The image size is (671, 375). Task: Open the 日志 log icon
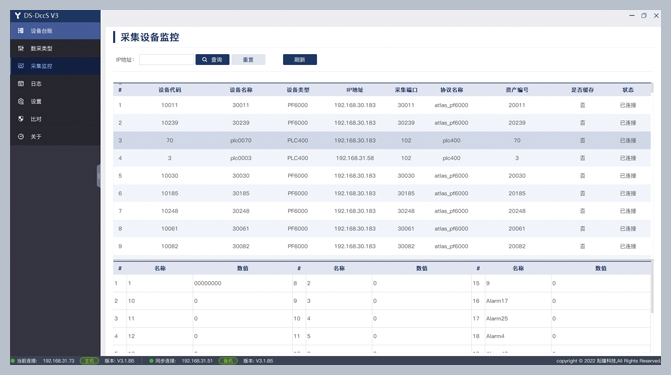(x=21, y=83)
